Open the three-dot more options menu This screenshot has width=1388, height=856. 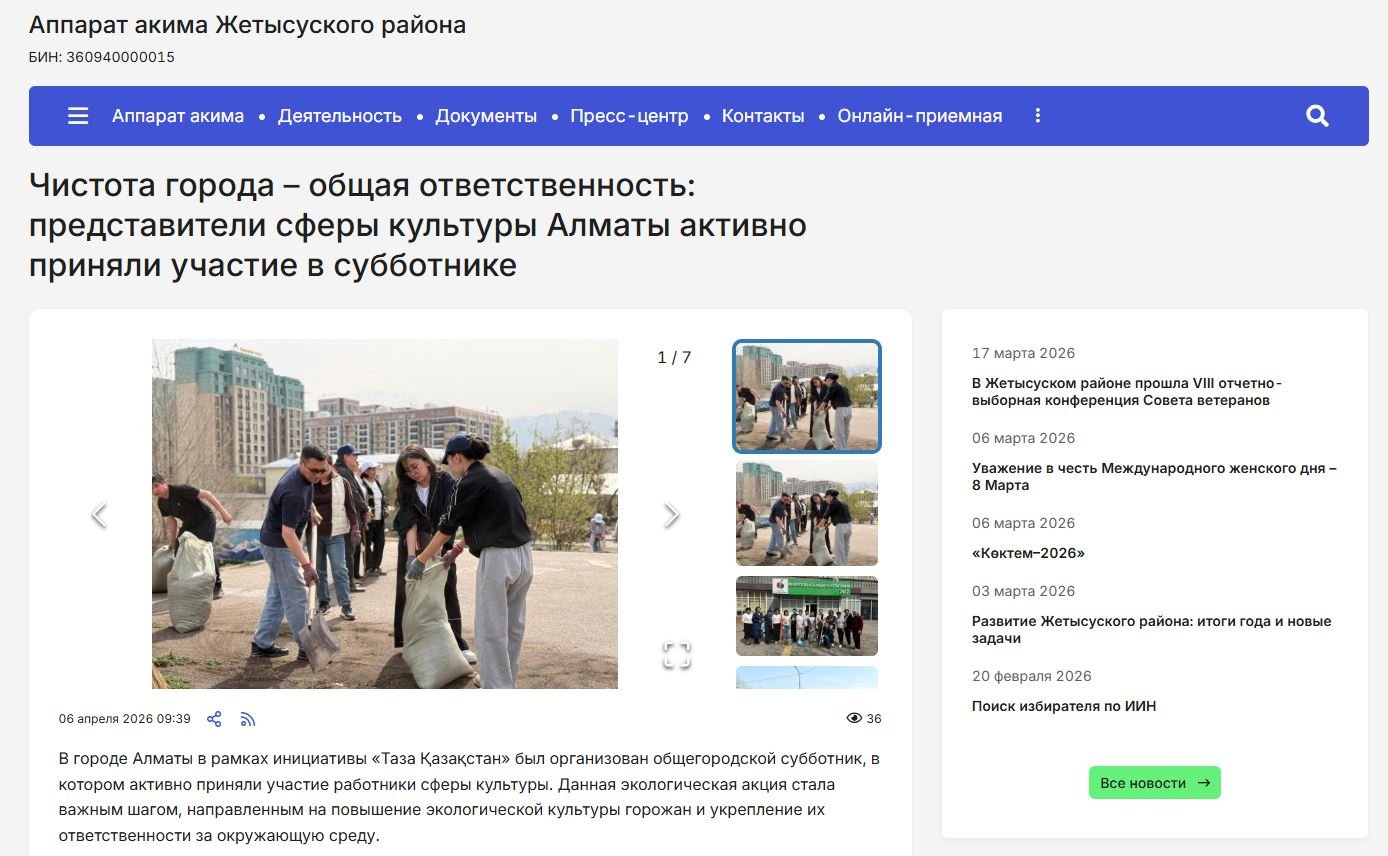1037,116
